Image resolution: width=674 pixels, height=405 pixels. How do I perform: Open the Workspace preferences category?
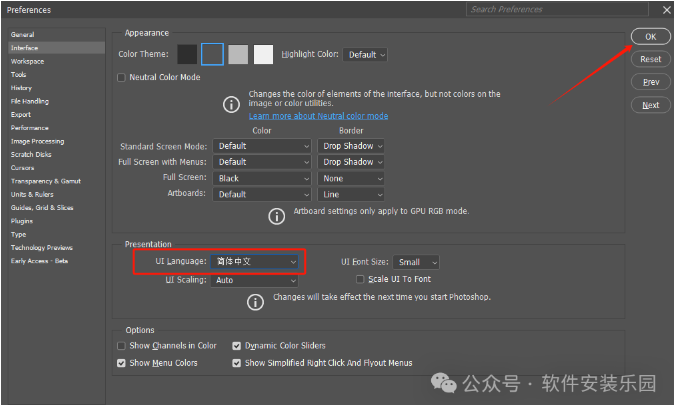coord(27,61)
